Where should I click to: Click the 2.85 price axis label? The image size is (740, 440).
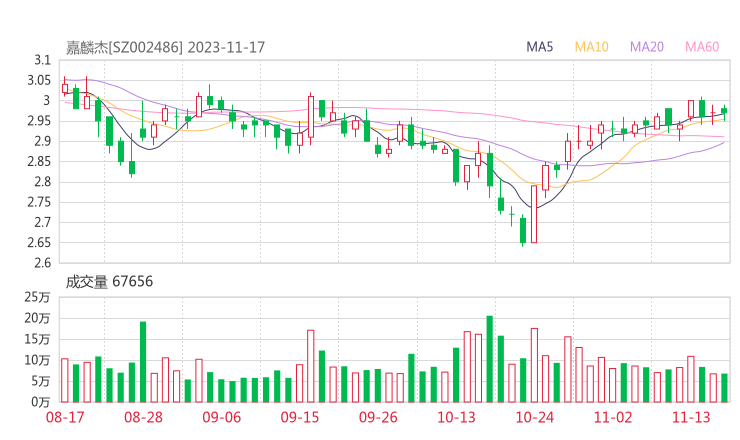(x=39, y=161)
